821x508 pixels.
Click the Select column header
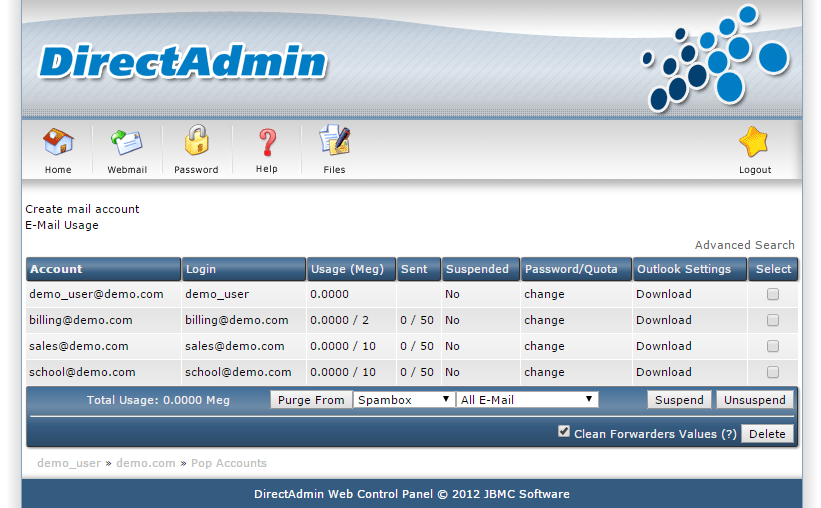tap(773, 269)
